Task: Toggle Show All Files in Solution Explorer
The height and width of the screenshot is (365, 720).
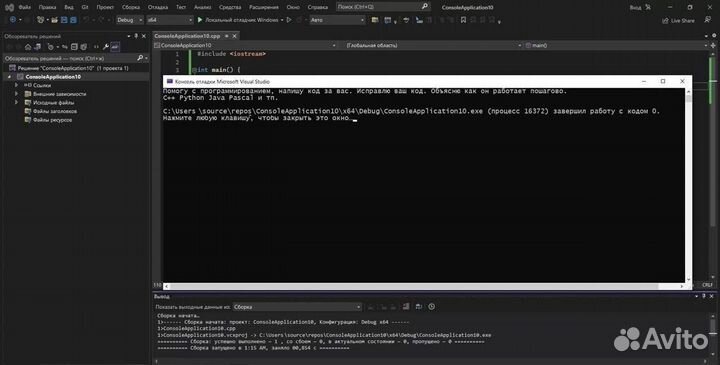Action: click(84, 47)
